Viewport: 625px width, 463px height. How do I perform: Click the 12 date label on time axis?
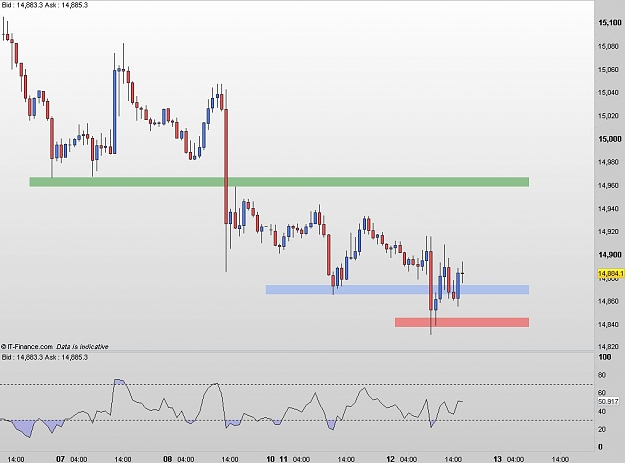(x=391, y=459)
